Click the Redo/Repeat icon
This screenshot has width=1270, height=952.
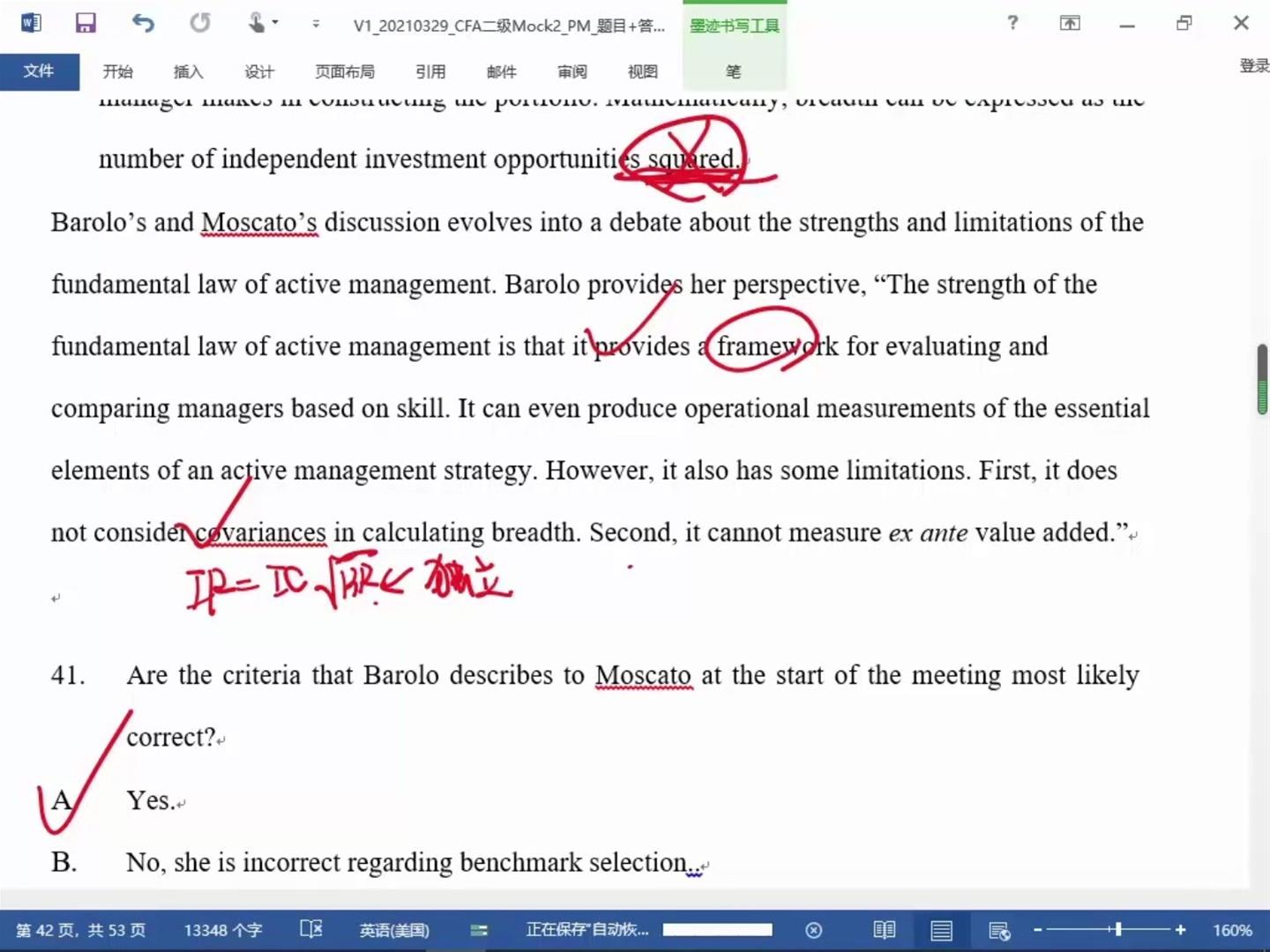point(200,23)
